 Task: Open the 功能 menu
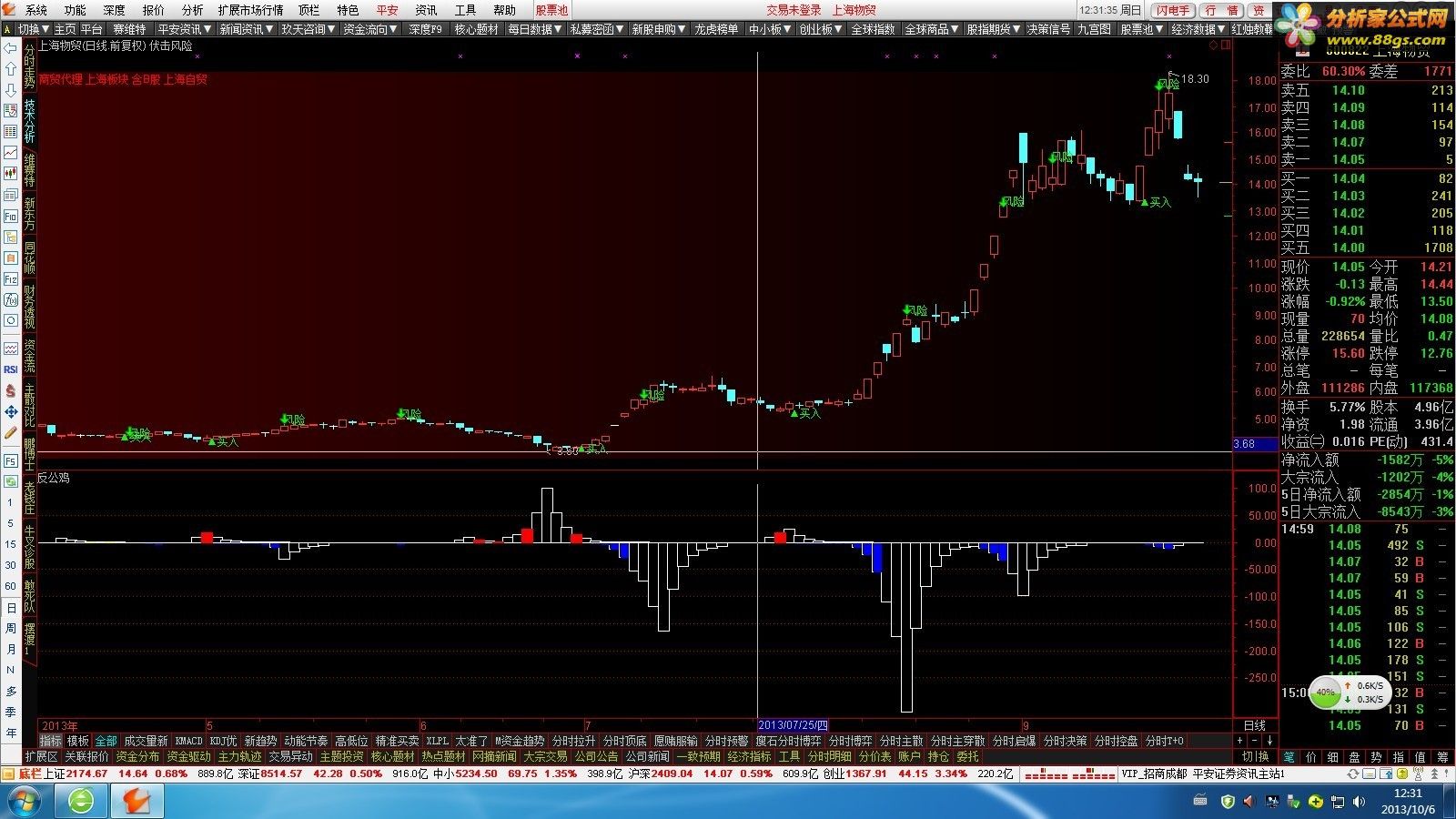76,10
